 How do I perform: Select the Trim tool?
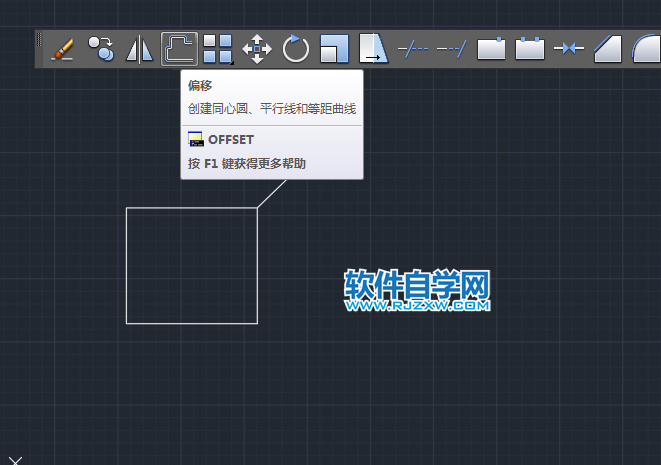413,48
